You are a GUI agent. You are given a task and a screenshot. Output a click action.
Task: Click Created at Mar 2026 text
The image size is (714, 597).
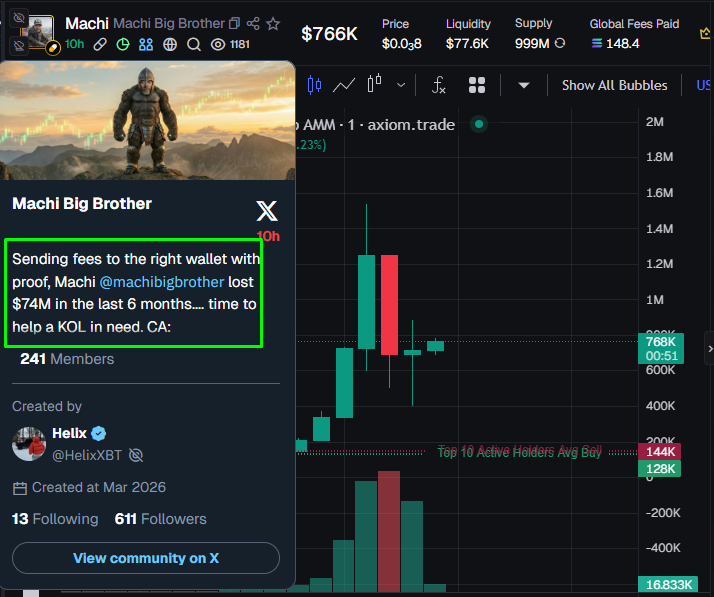point(99,487)
